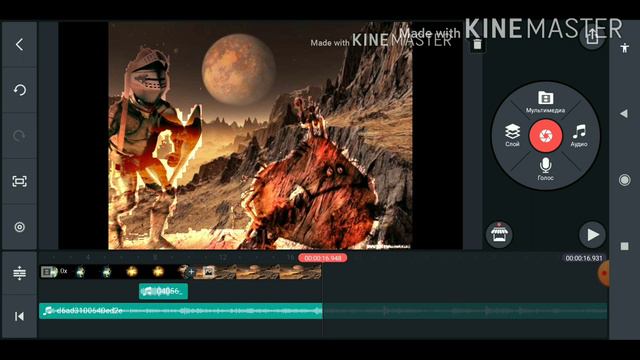The height and width of the screenshot is (360, 640).
Task: Open the Аудио audio browser
Action: [x=579, y=135]
